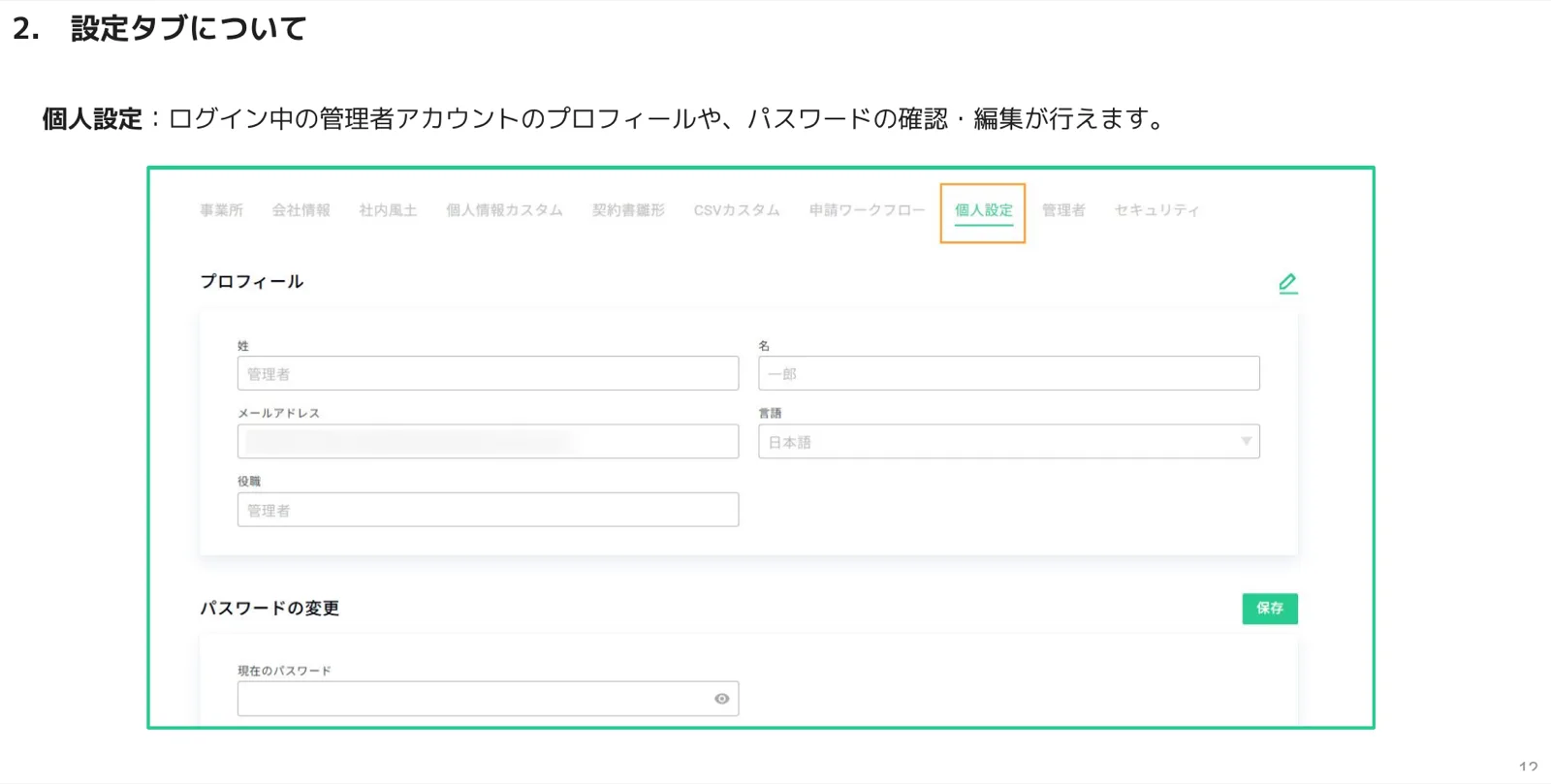Click the プロフィール section heading
Image resolution: width=1551 pixels, height=784 pixels.
(x=252, y=282)
